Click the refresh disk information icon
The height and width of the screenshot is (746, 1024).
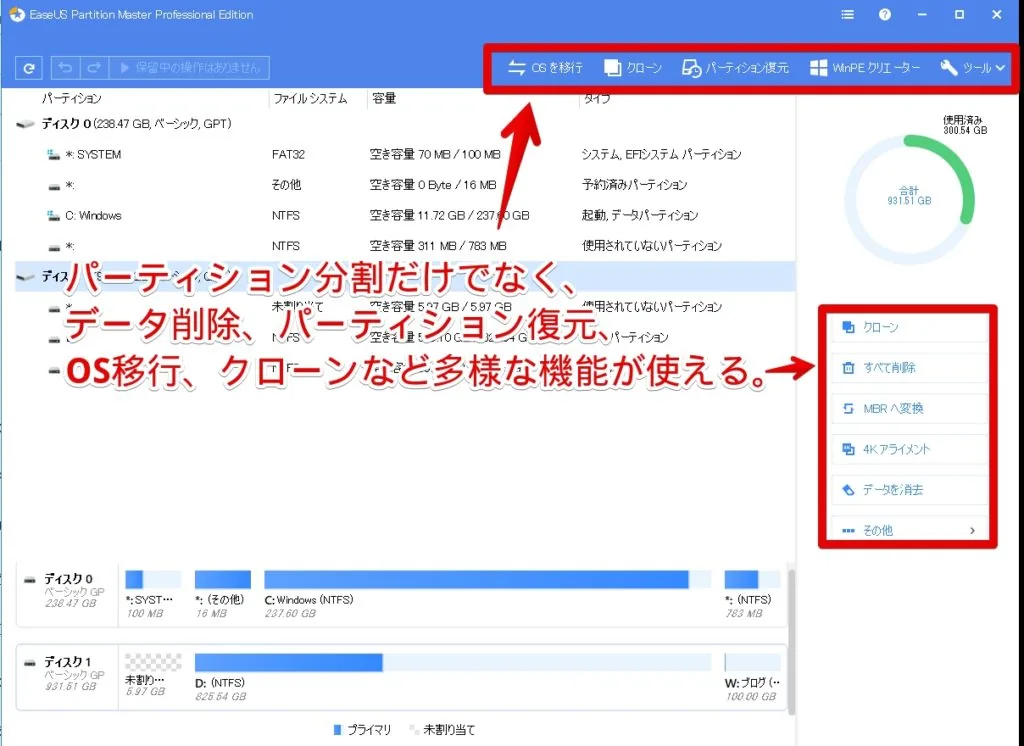(29, 68)
